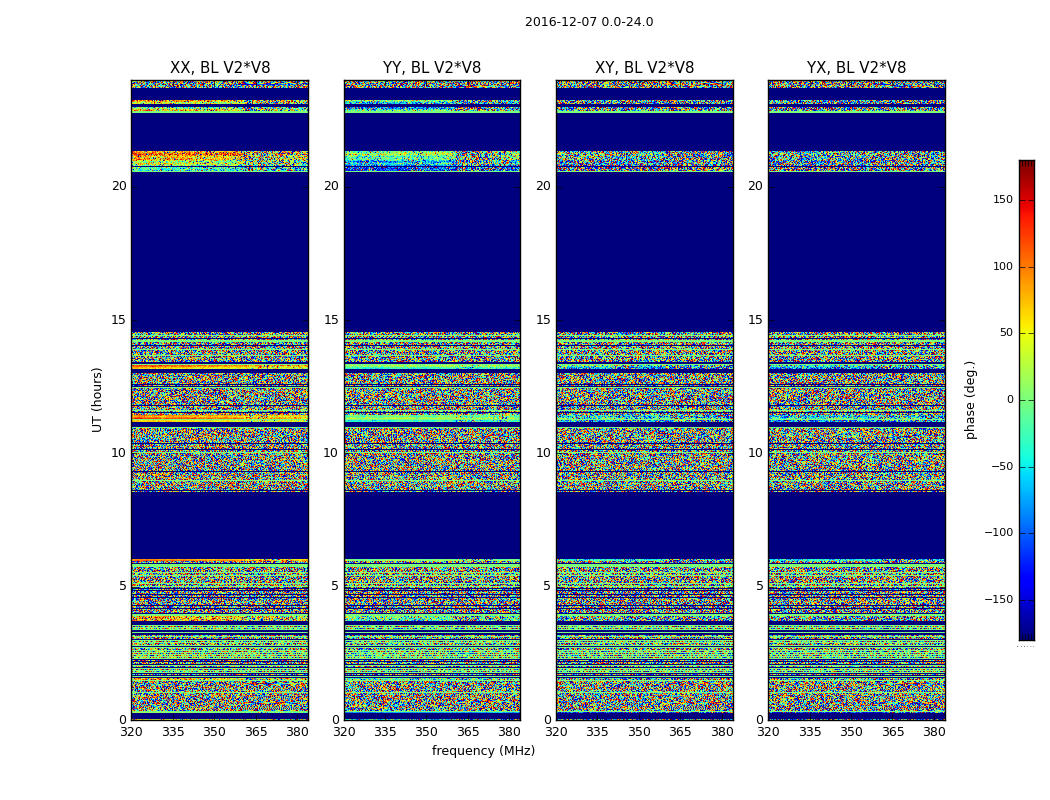Select the phase (deg.) colorbar label
This screenshot has width=1050, height=800.
click(x=970, y=399)
